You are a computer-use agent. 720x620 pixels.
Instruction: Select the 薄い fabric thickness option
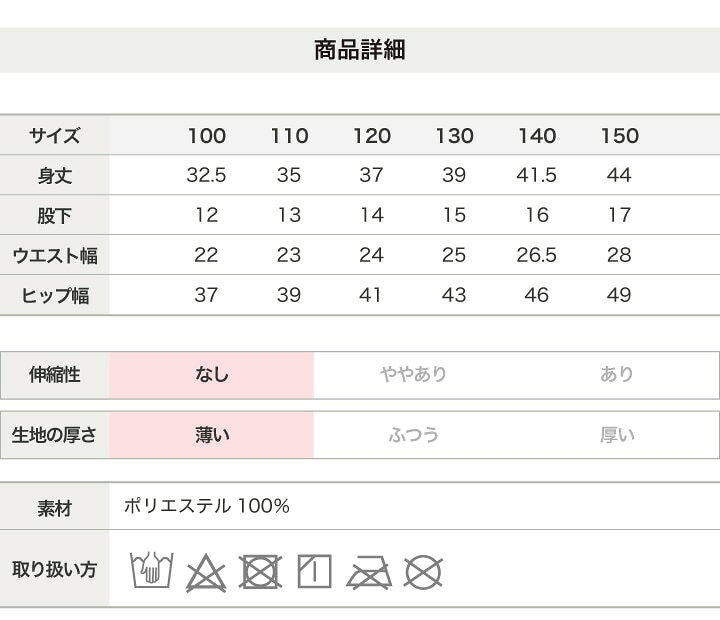click(x=212, y=435)
